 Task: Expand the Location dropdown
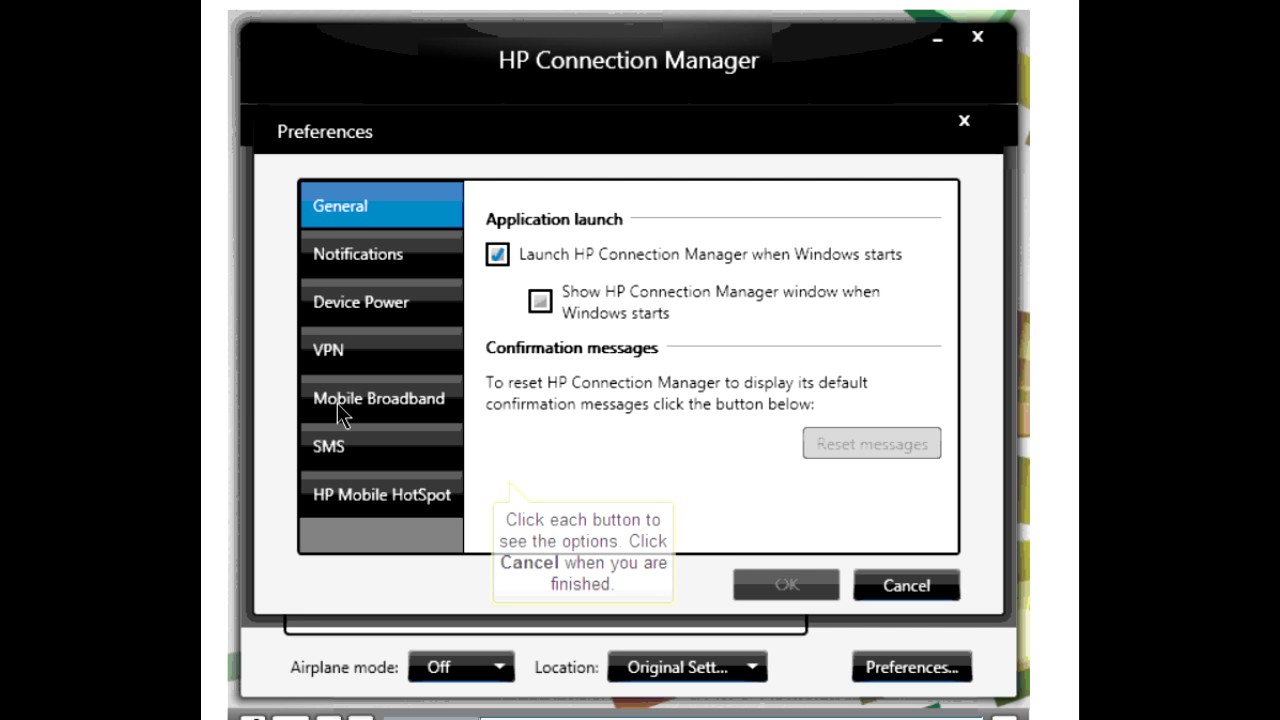pos(687,667)
